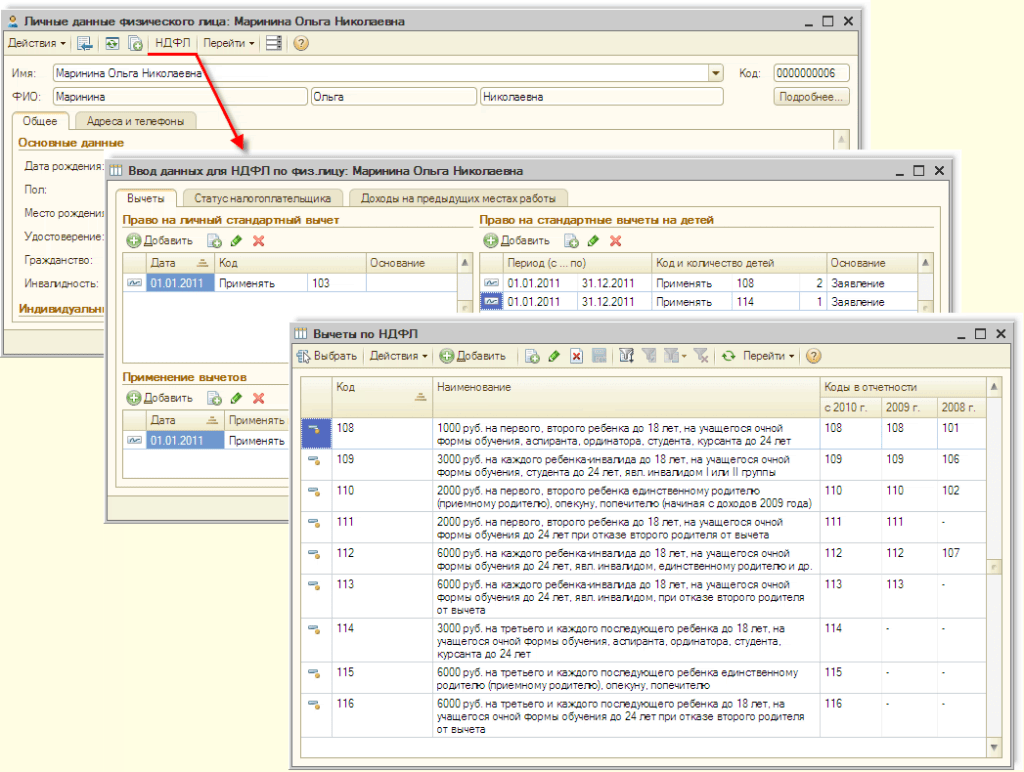This screenshot has width=1024, height=772.
Task: Click the help icon in the Вычеты по НДФЛ toolbar
Action: 813,356
